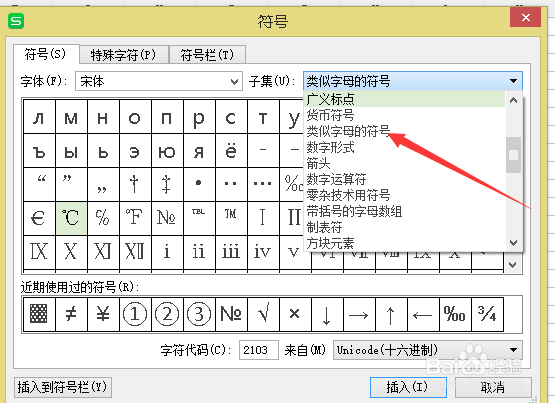Viewport: 555px width, 403px height.
Task: Click the 插入(I) insert button
Action: [x=407, y=387]
